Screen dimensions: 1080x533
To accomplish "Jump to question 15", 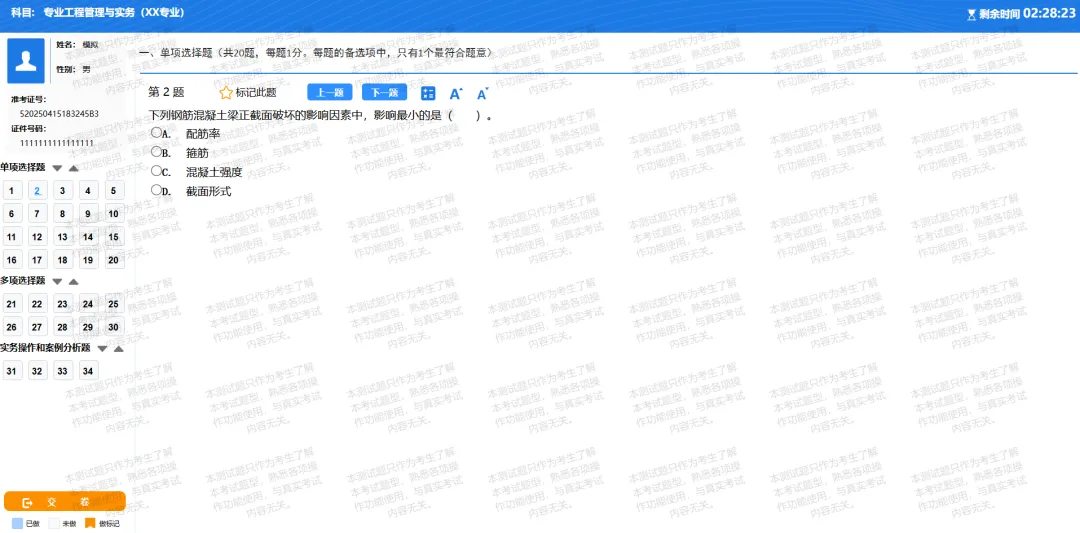I will (x=114, y=238).
